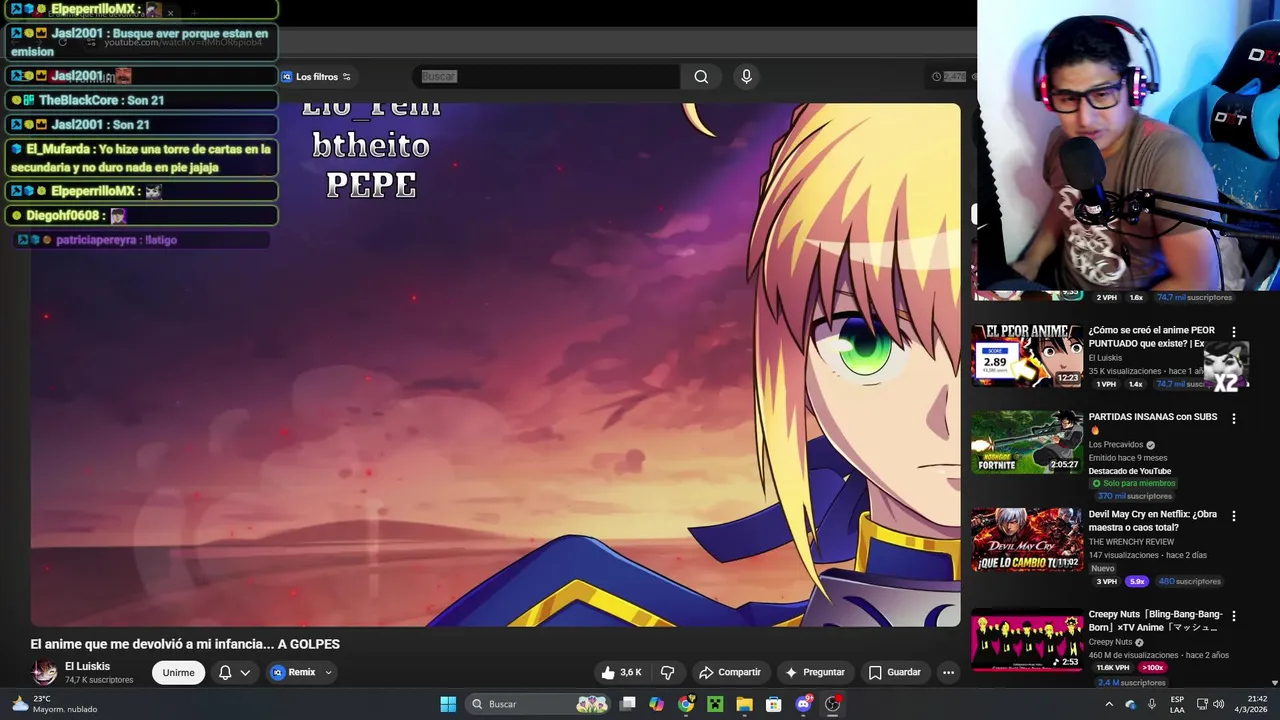Show hidden system tray icons

pos(1108,704)
